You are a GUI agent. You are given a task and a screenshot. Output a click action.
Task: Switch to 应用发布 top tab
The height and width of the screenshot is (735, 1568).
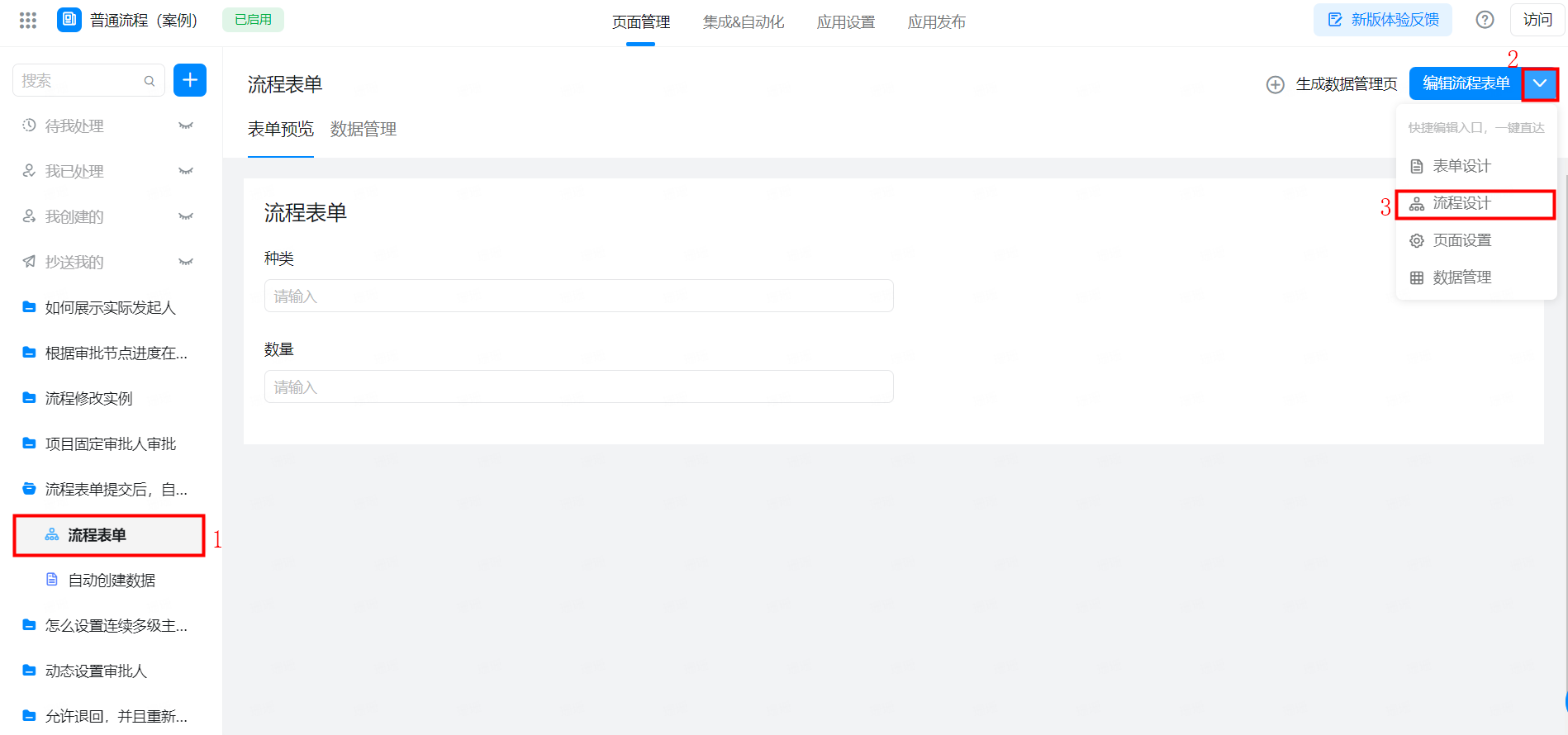[937, 21]
